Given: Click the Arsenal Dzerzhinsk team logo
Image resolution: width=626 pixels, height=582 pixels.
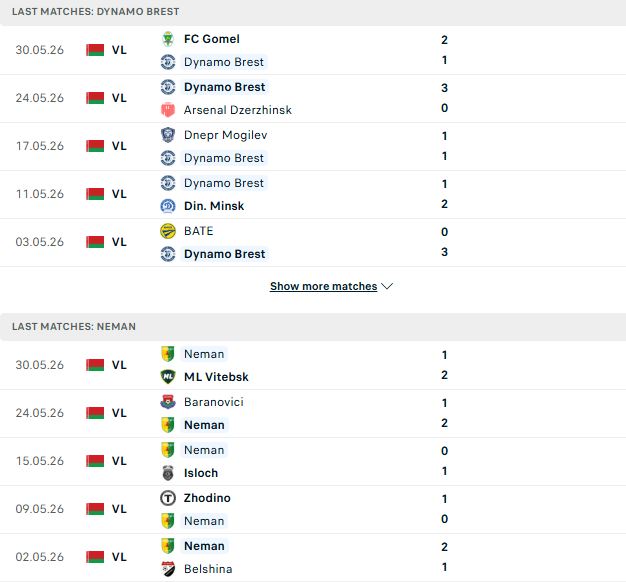Looking at the screenshot, I should (168, 110).
